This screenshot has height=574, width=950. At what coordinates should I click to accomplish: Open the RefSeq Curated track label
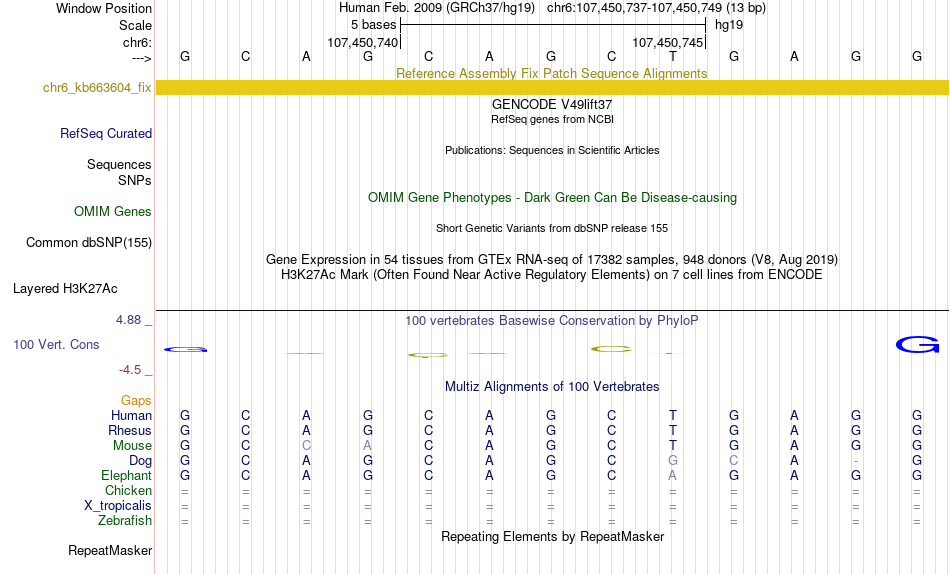105,133
